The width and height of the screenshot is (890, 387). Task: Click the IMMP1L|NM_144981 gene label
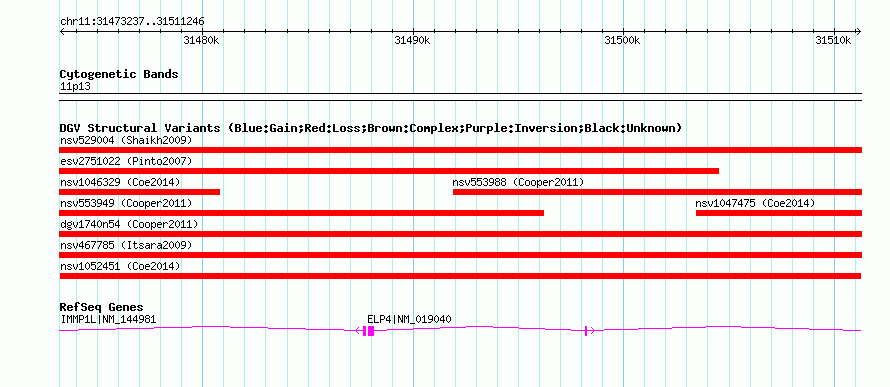(108, 319)
